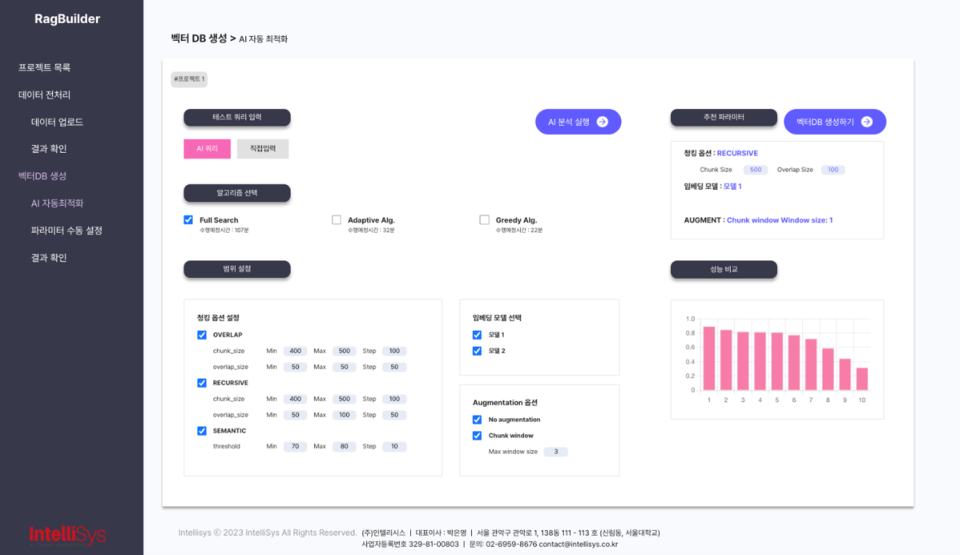Screen dimensions: 960x555
Task: Click the arrow icon on 벡터DB 생성하기
Action: click(x=867, y=122)
